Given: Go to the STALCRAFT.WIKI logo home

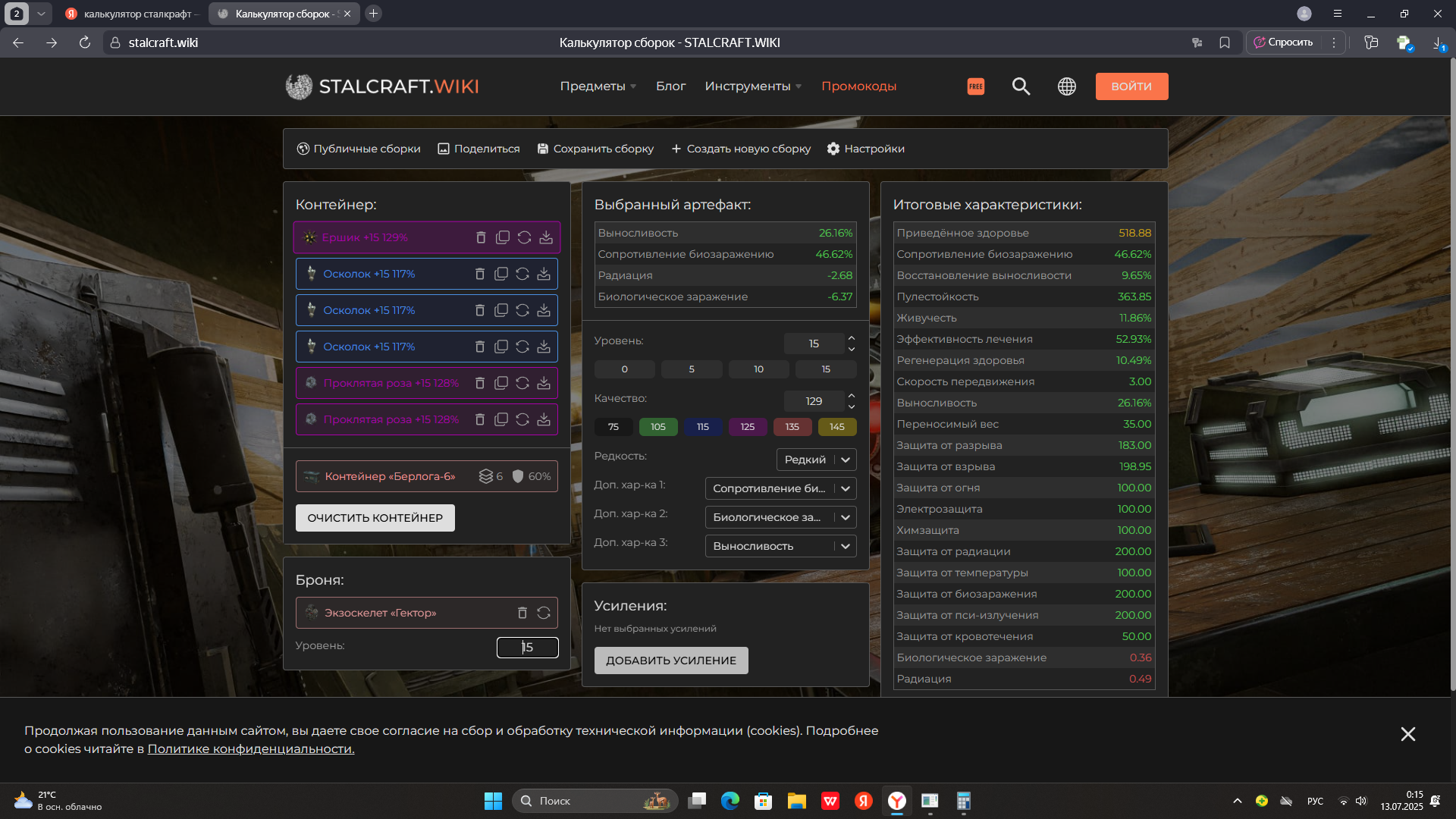Looking at the screenshot, I should pos(382,86).
